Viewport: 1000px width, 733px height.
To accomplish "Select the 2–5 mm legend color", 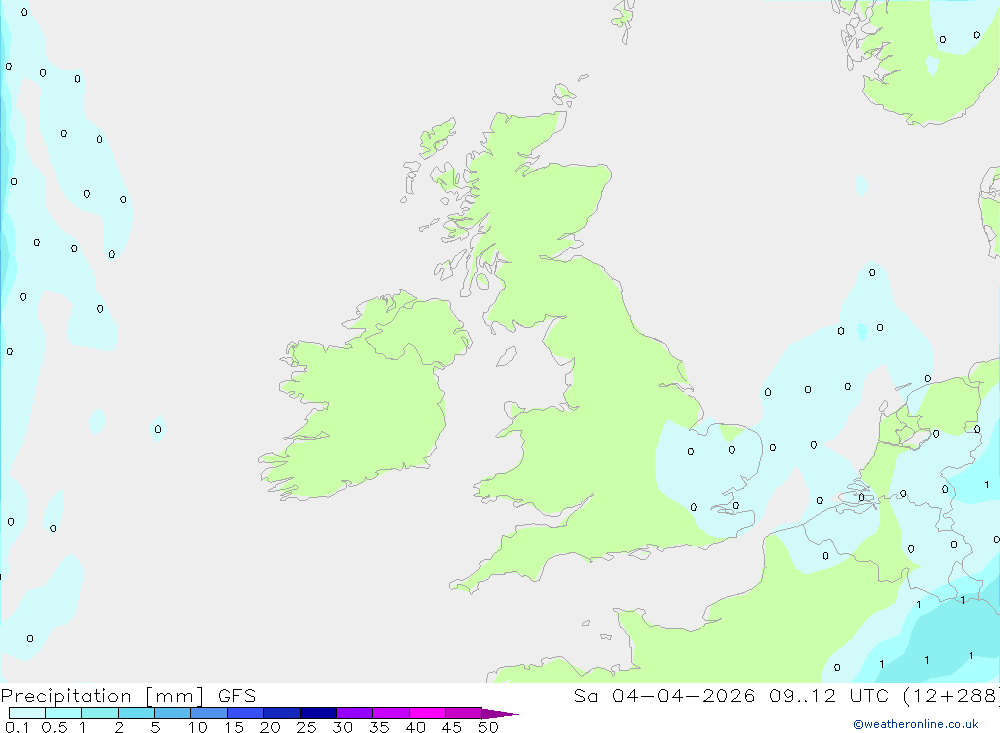I will point(136,713).
